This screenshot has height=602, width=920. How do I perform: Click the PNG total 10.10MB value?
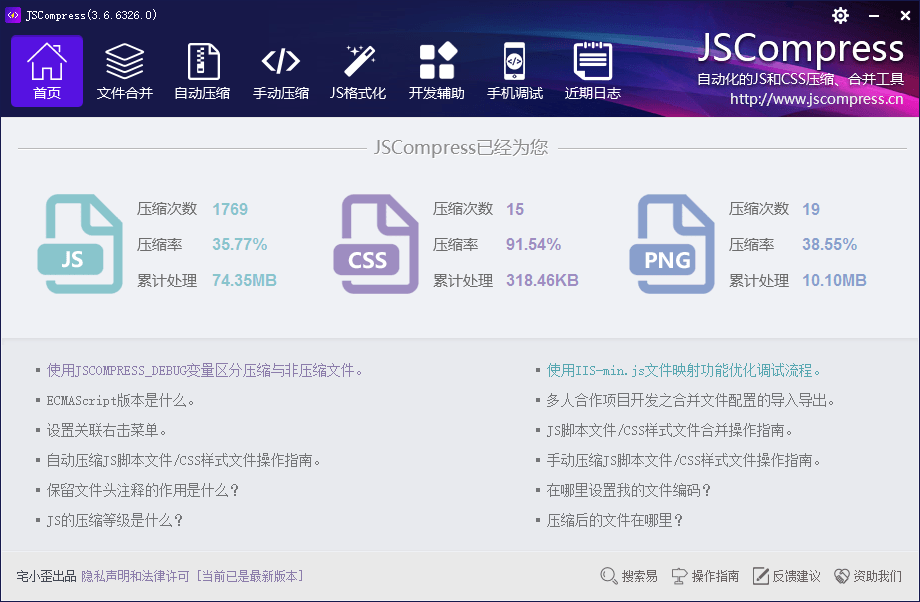pos(834,280)
